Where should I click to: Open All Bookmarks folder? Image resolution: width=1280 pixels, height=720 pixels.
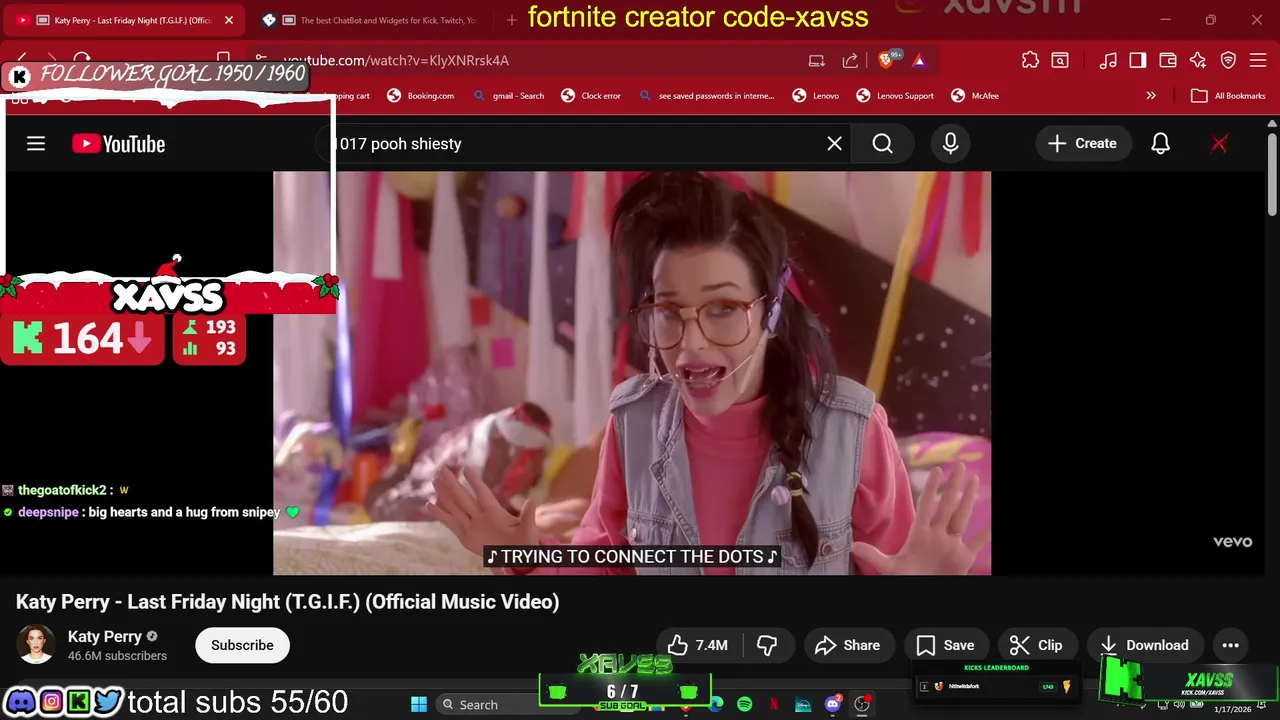click(1228, 96)
